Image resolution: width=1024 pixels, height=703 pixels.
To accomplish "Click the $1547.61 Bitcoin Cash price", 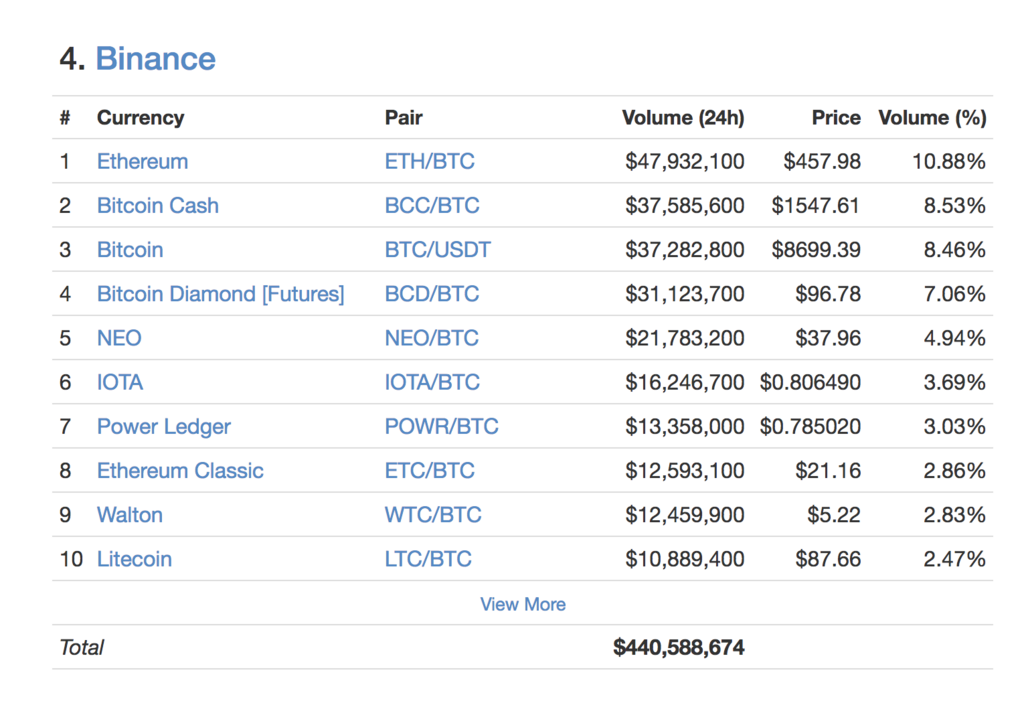I will click(815, 206).
